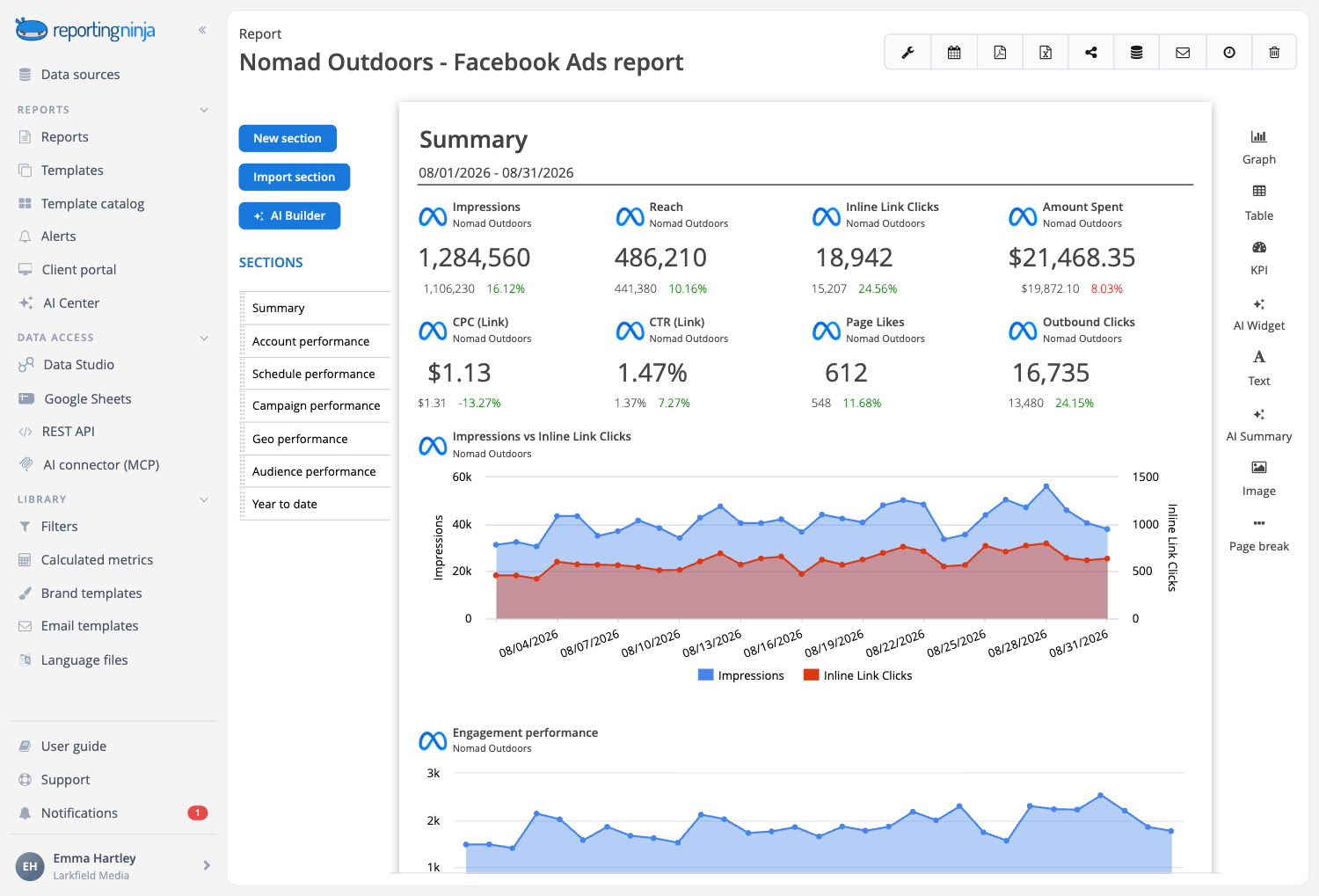Click the New section button

[x=288, y=138]
